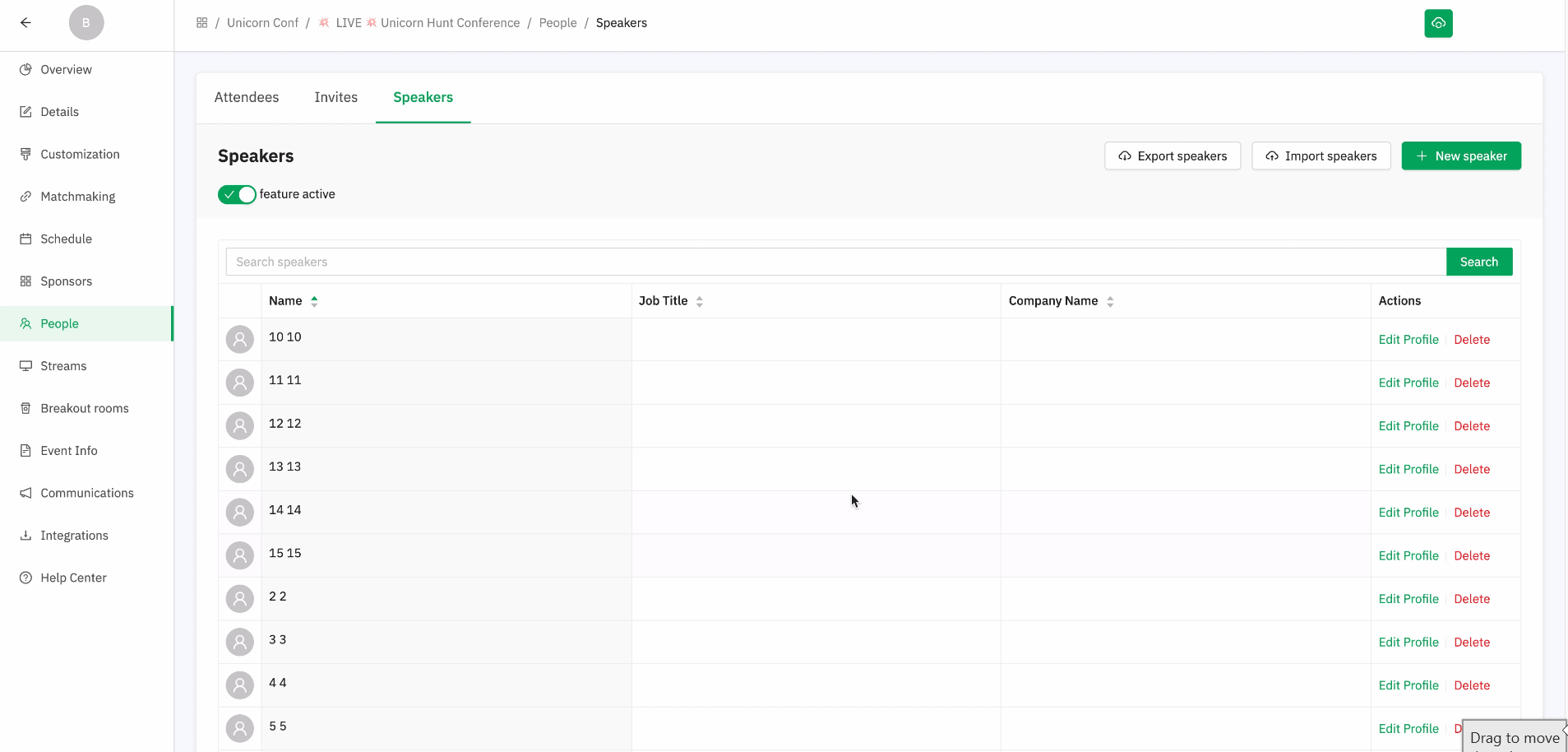Image resolution: width=1568 pixels, height=752 pixels.
Task: Select the Details pencil icon
Action: (x=25, y=111)
